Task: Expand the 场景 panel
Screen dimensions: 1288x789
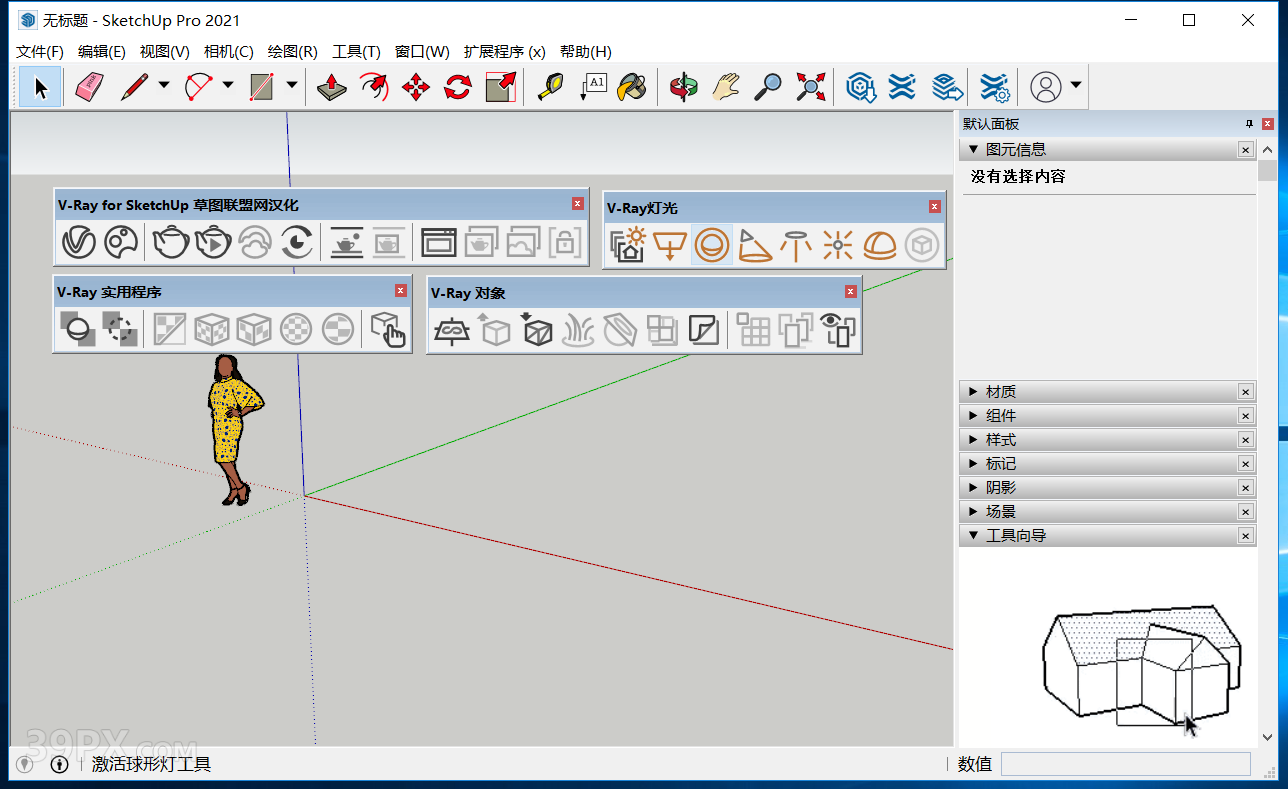Action: point(973,512)
